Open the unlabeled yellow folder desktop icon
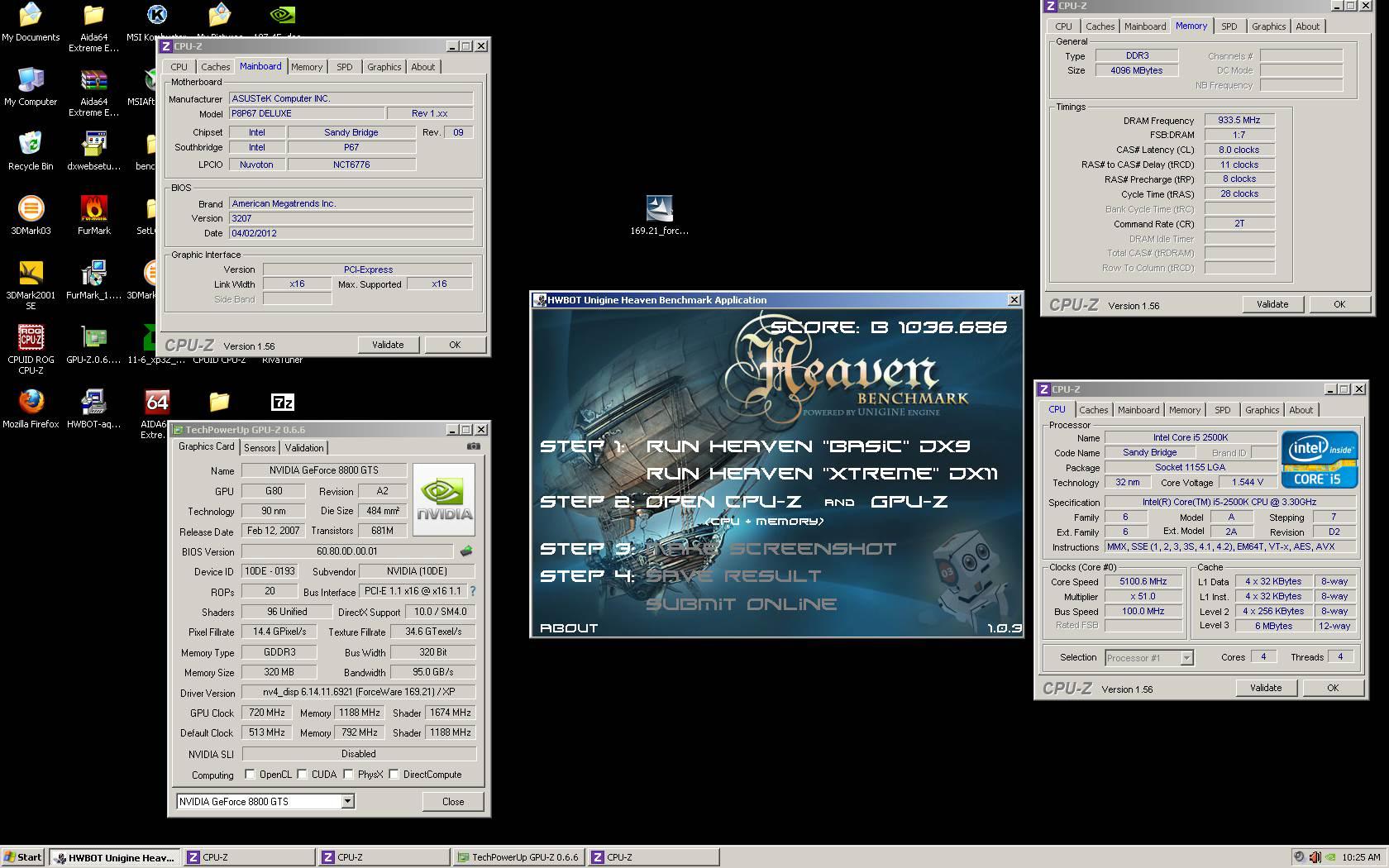Screen dimensions: 1389x868 [x=219, y=402]
